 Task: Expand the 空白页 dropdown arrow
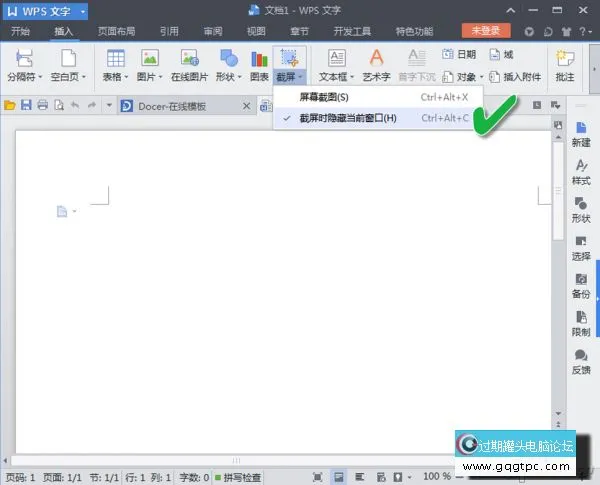83,77
